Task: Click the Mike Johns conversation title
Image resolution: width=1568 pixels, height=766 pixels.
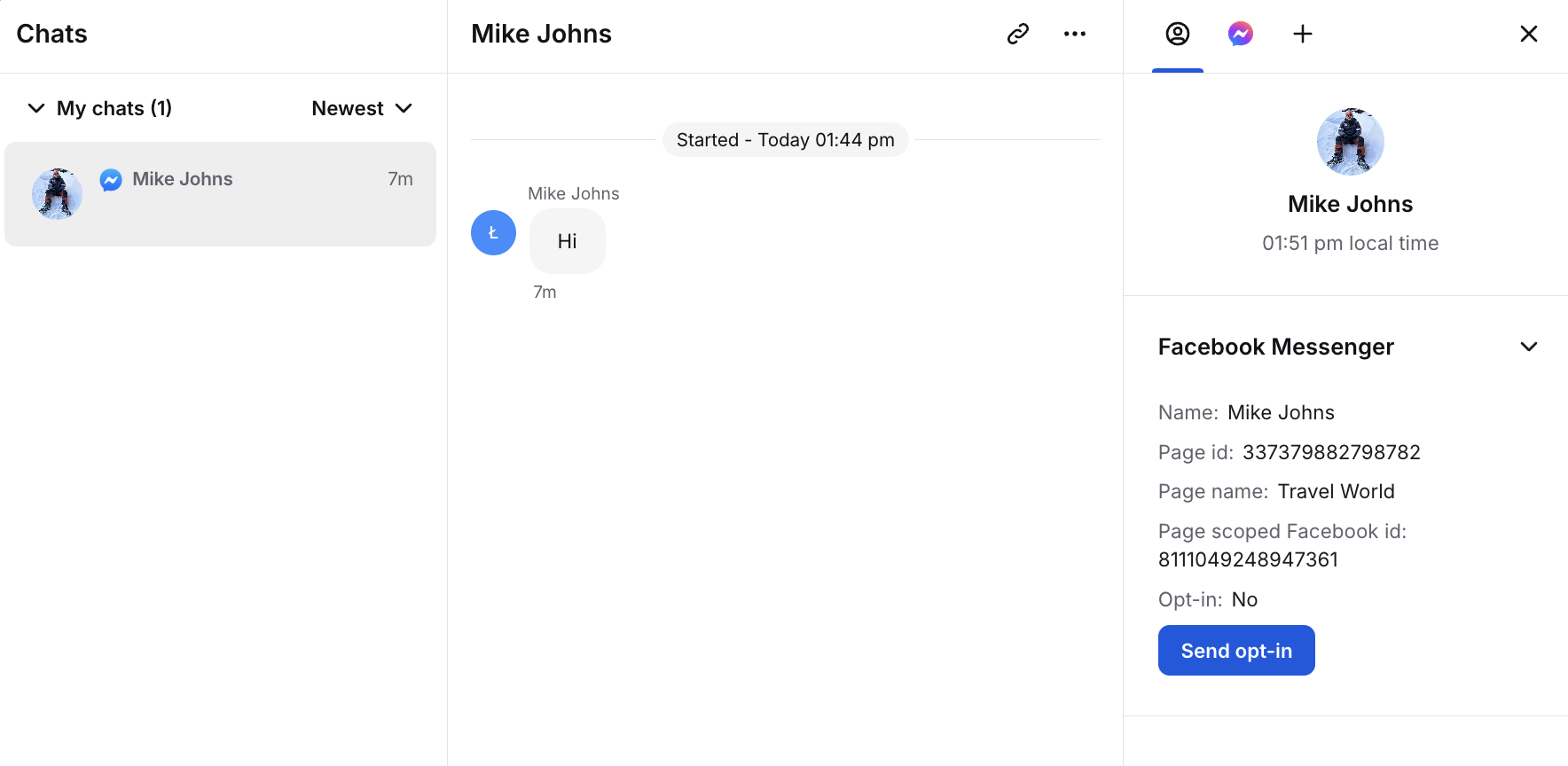Action: tap(541, 34)
